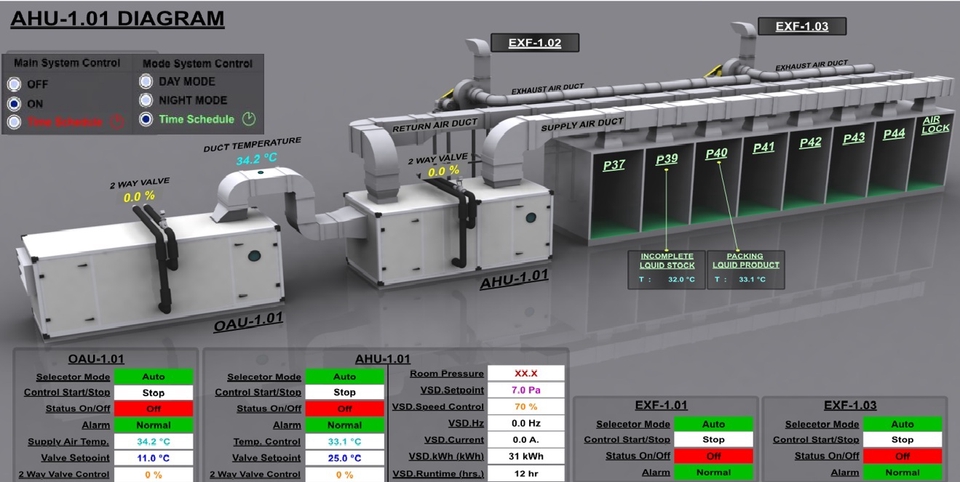Click the AHU-1.01 air handling unit graphic

click(450, 236)
